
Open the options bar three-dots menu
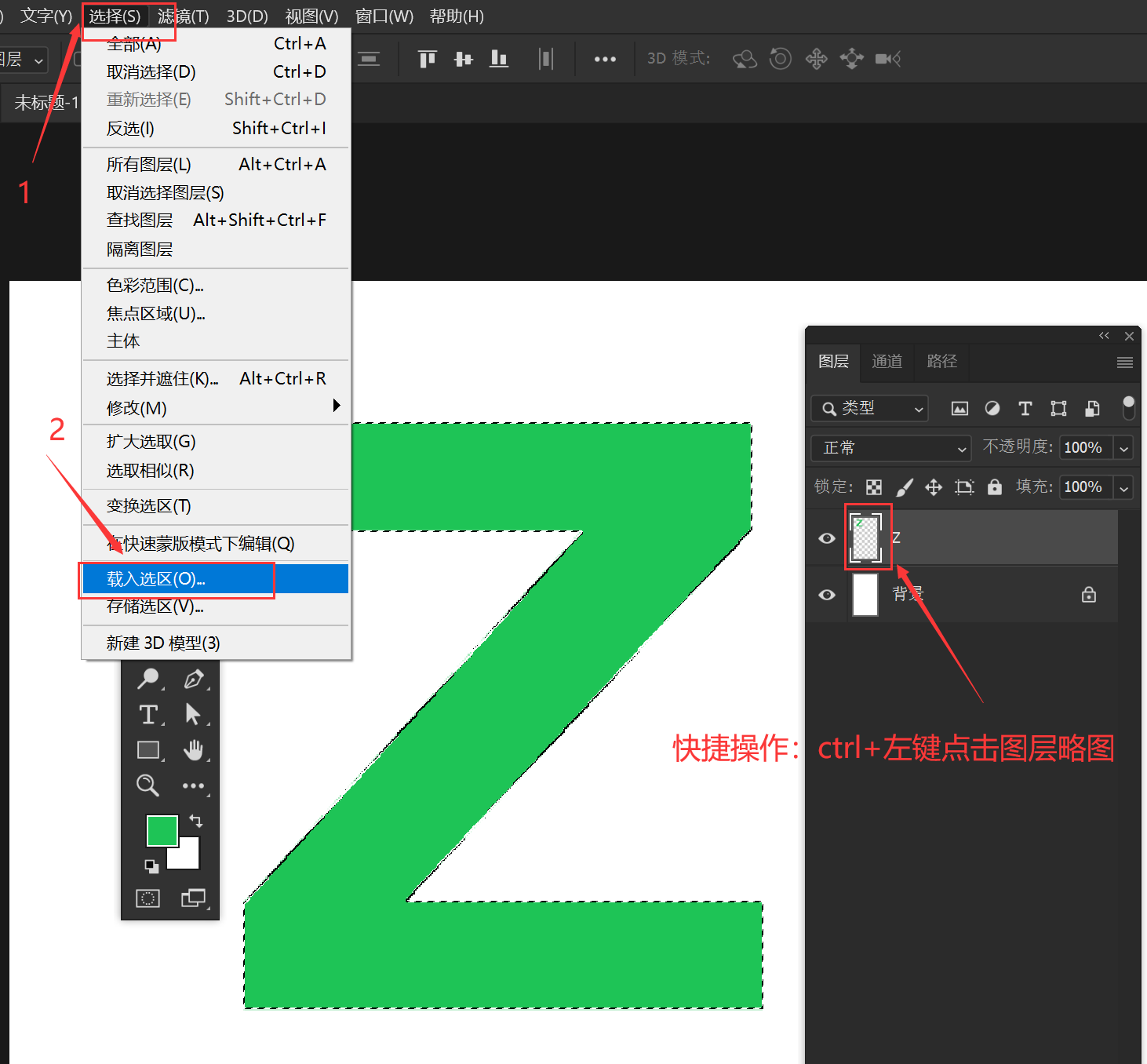click(x=605, y=59)
